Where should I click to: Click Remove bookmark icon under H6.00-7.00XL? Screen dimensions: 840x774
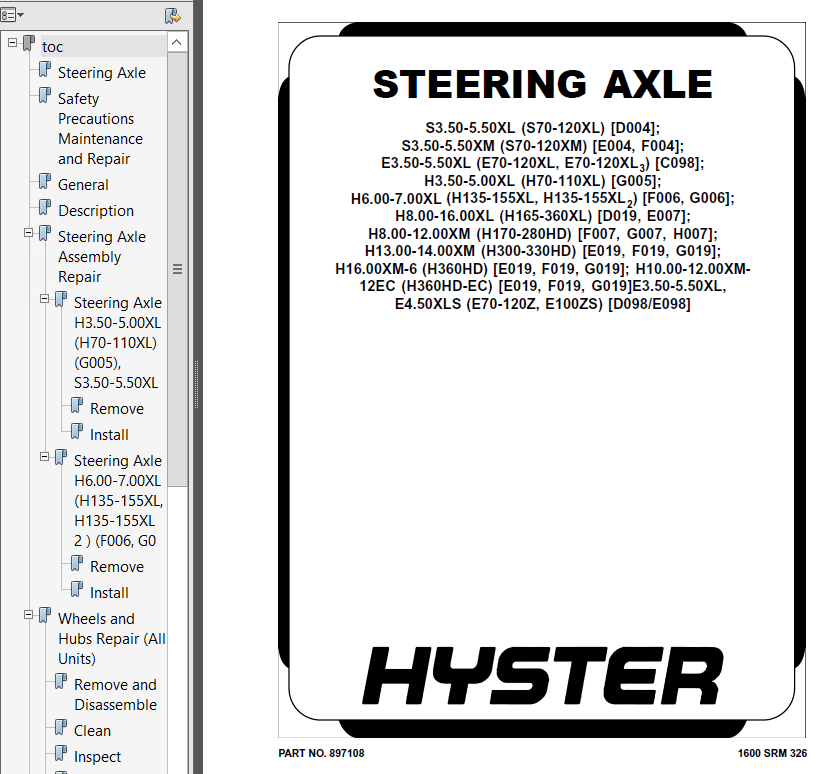(77, 563)
